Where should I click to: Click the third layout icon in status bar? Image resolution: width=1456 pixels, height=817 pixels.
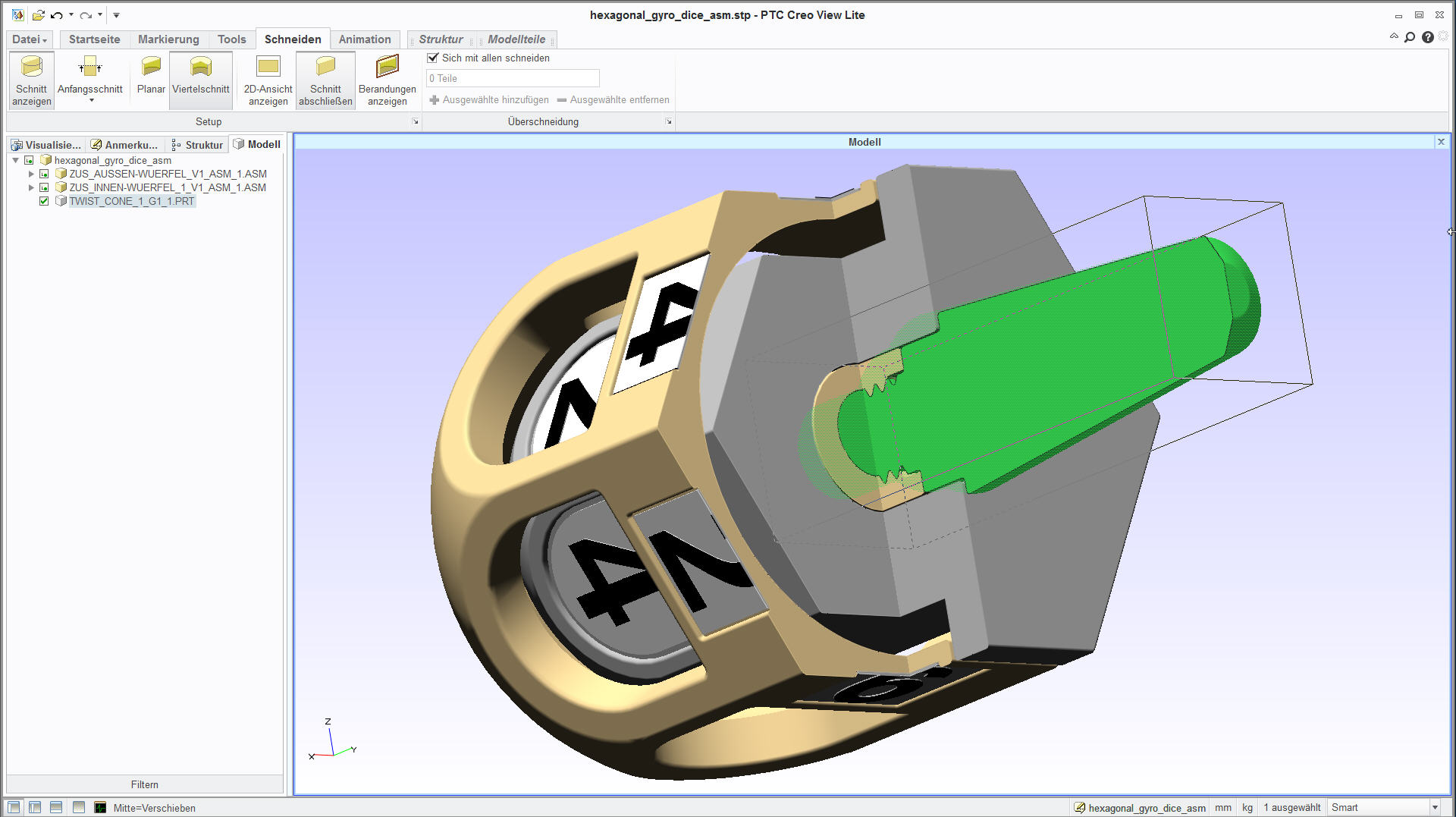56,807
